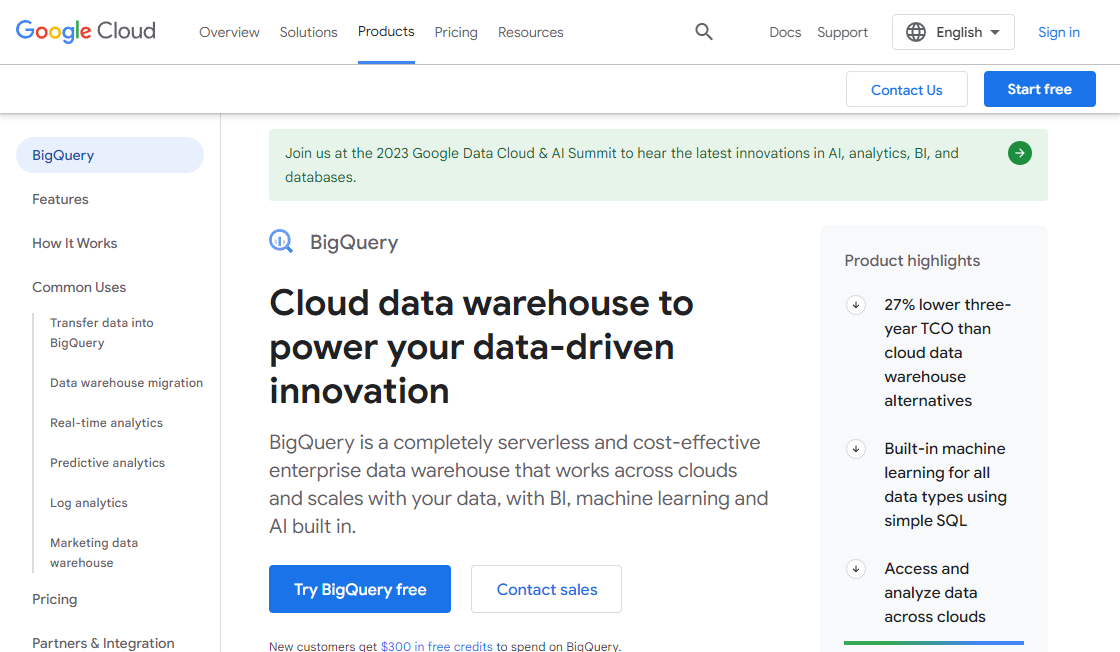Open the Solutions menu
Viewport: 1120px width, 652px height.
tap(309, 32)
